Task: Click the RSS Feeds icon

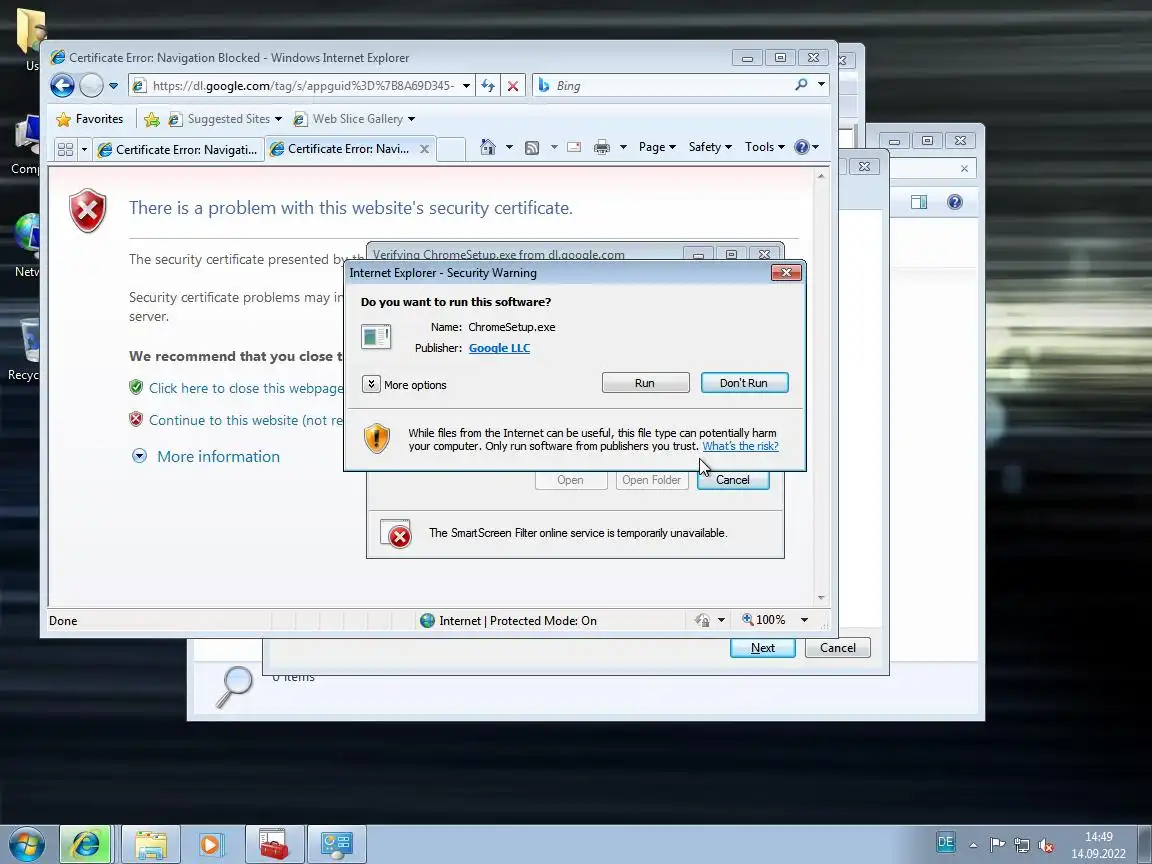Action: pyautogui.click(x=532, y=148)
